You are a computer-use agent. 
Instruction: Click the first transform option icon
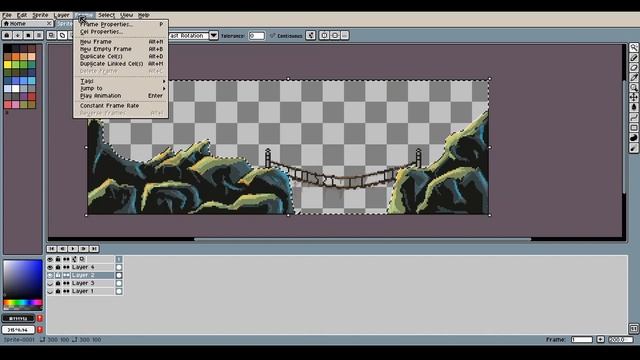point(324,36)
